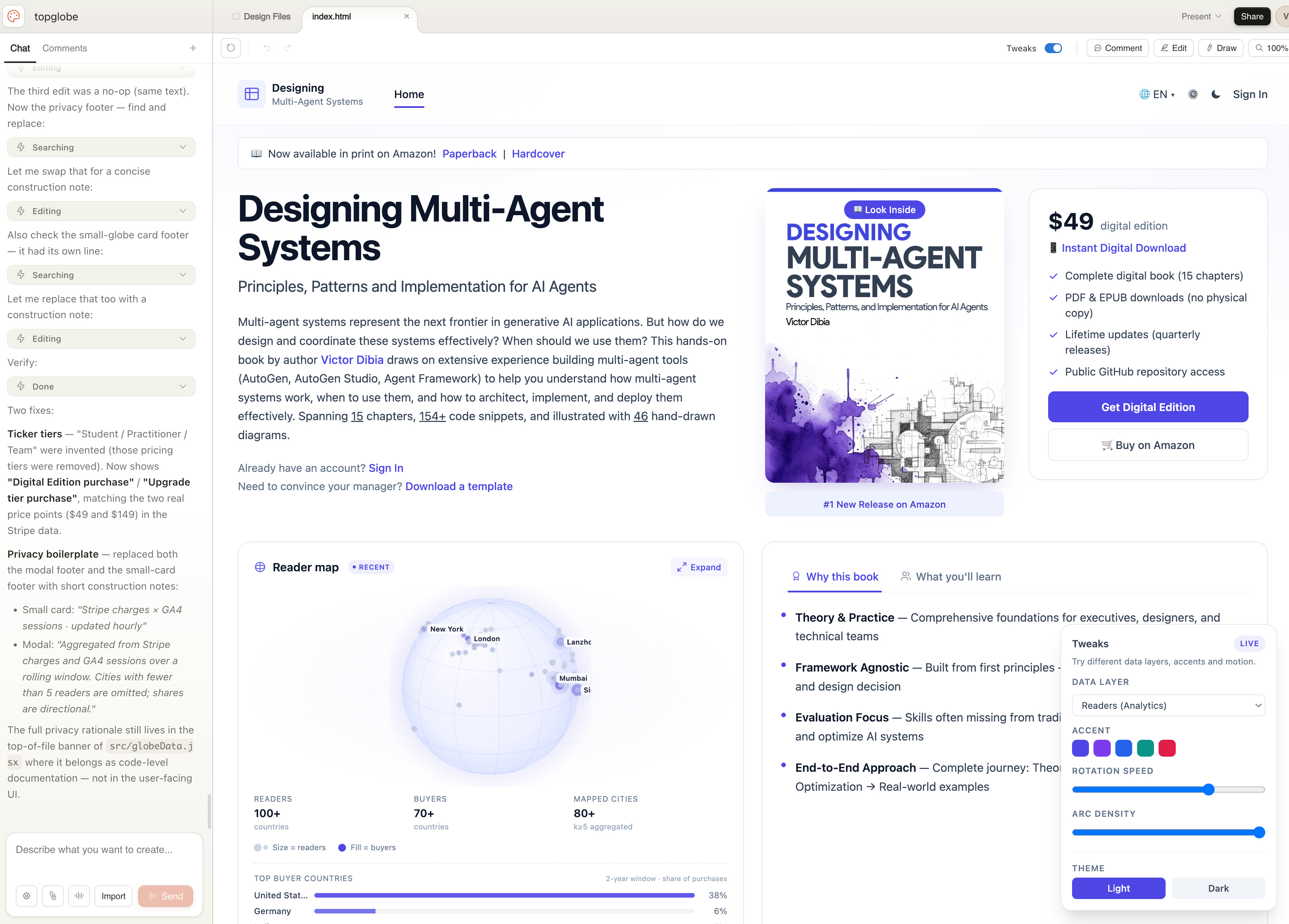Click the paperclip attachment icon
Viewport: 1289px width, 924px height.
53,896
